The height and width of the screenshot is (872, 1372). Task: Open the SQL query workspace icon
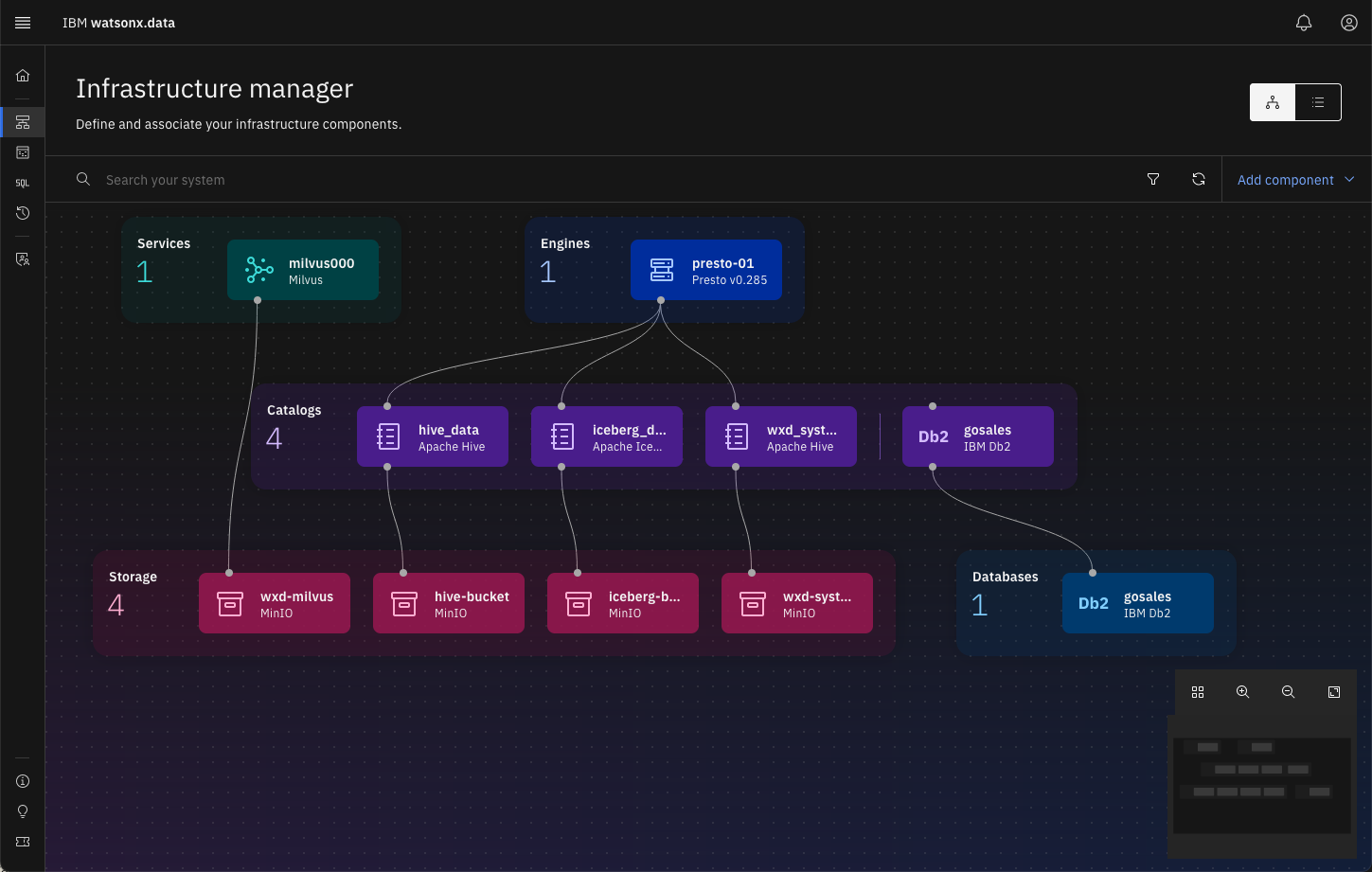click(23, 183)
